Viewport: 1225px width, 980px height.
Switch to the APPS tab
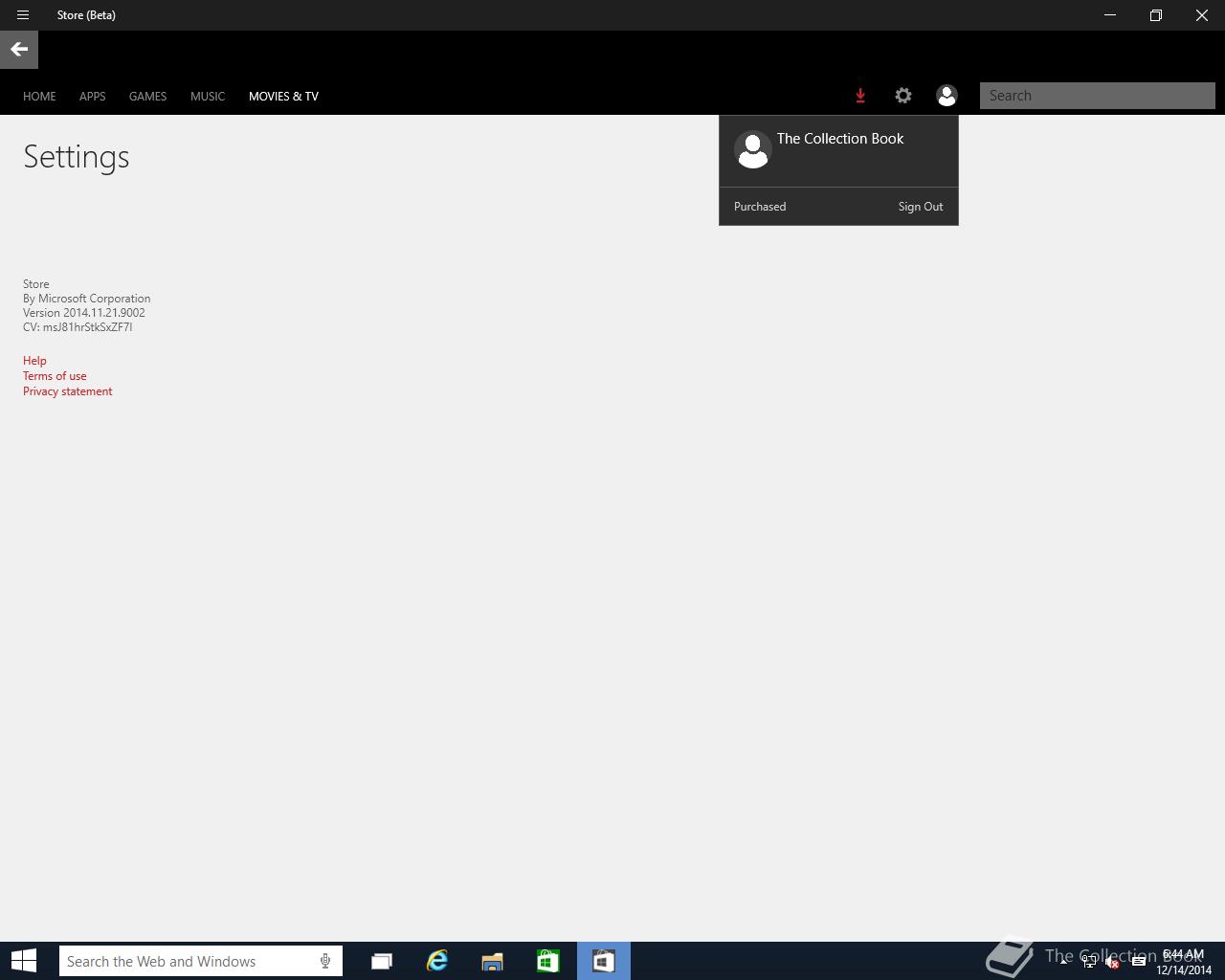(93, 97)
